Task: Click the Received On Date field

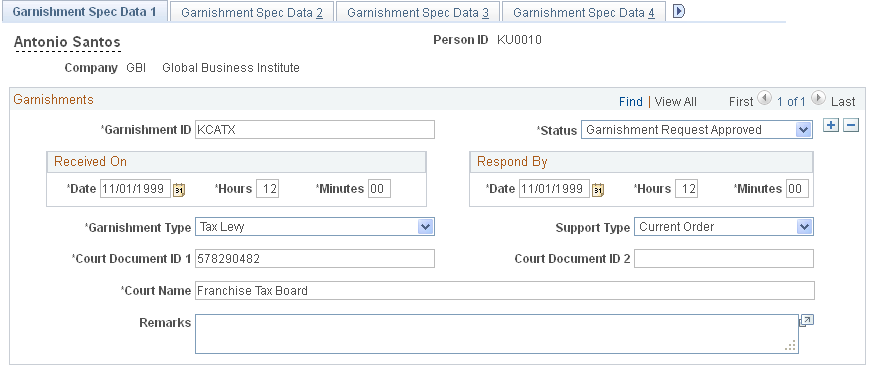Action: click(136, 189)
